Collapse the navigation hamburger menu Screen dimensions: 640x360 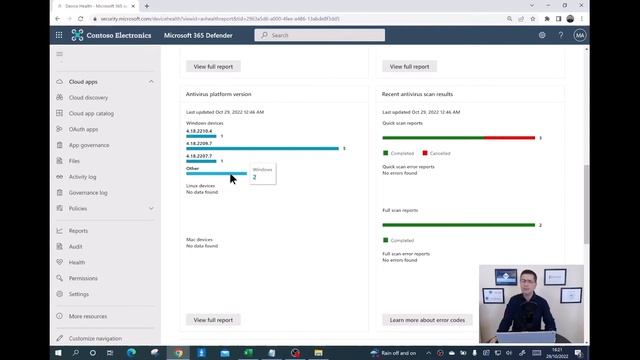(60, 54)
